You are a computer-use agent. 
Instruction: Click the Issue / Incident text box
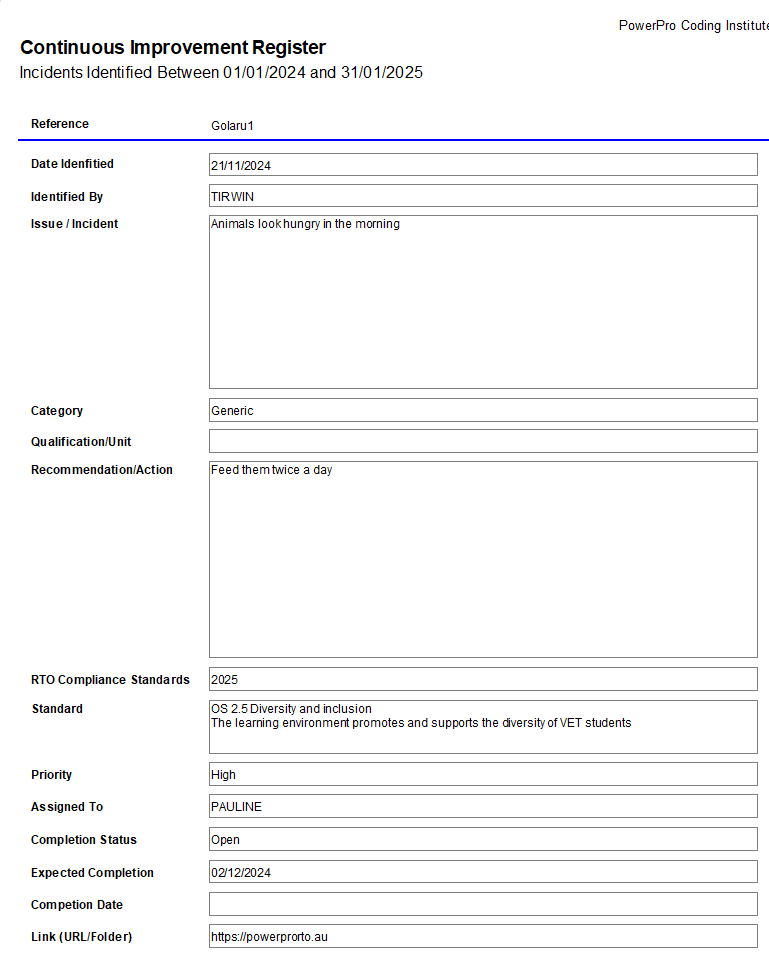click(483, 302)
